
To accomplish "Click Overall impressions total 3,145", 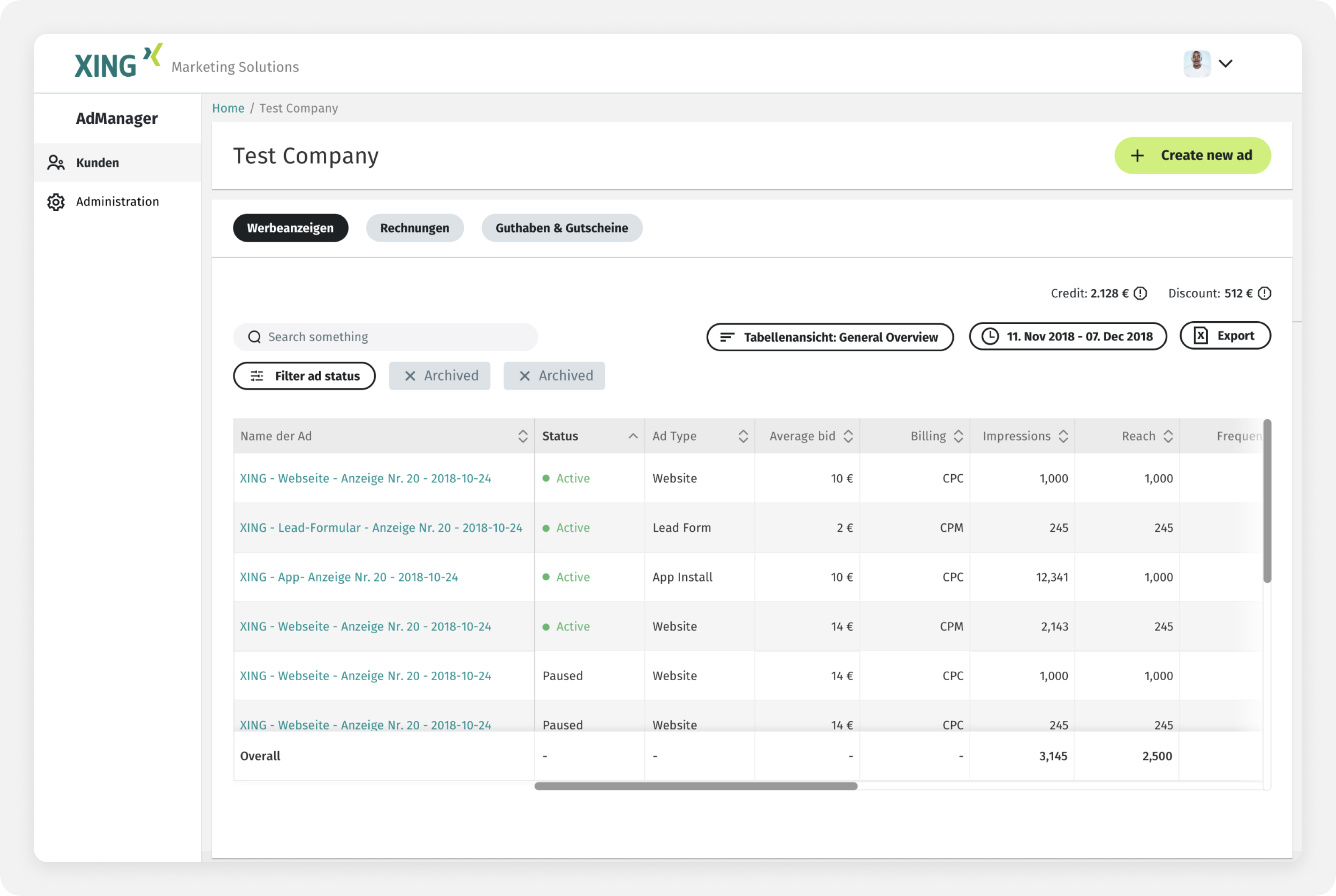I will pos(1052,756).
